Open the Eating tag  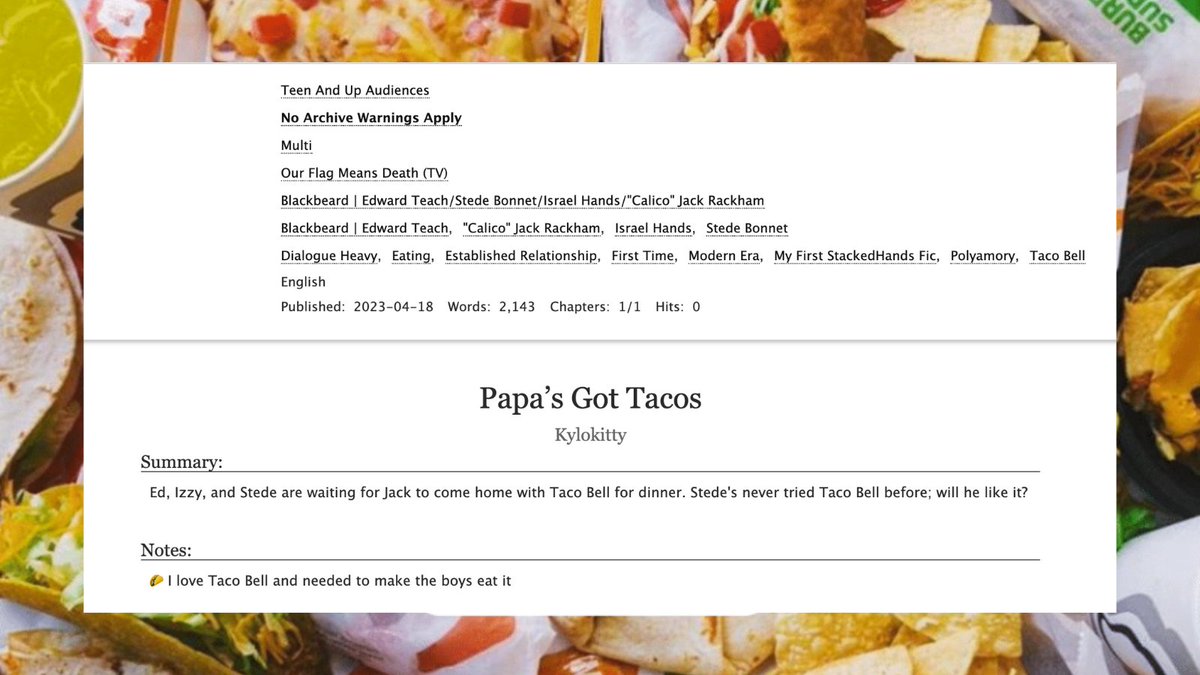tap(411, 256)
